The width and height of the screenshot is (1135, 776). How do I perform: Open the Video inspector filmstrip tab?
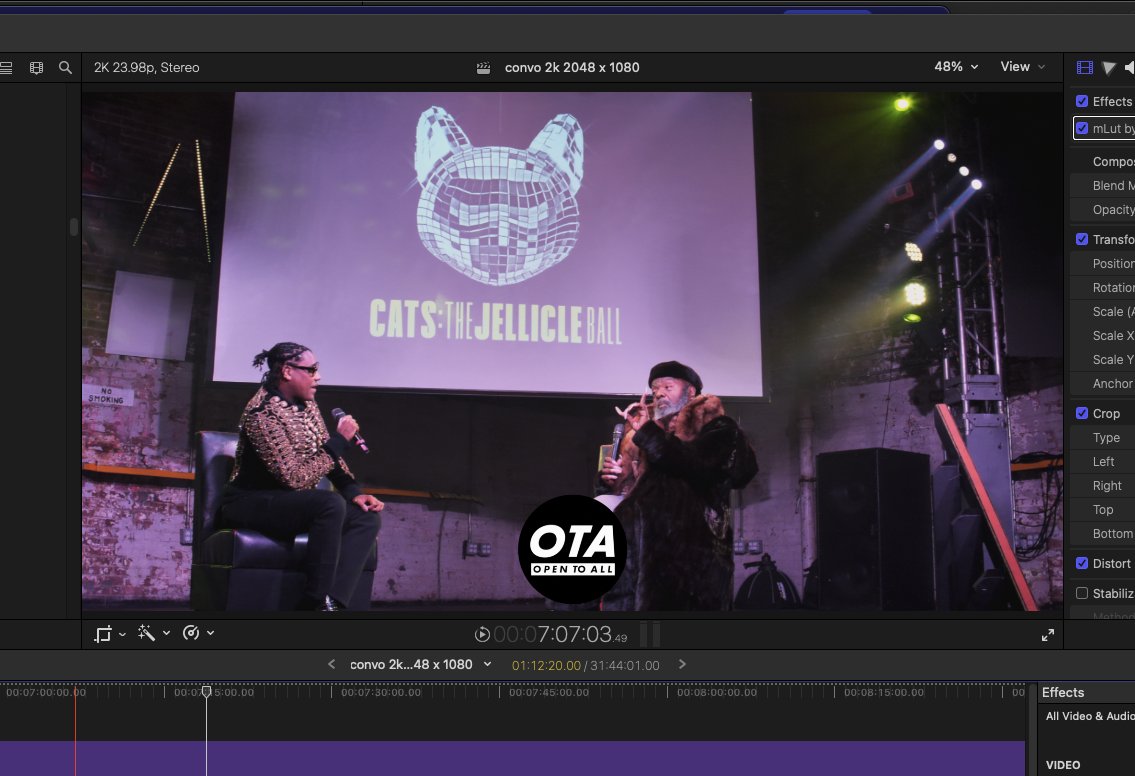pos(1084,67)
